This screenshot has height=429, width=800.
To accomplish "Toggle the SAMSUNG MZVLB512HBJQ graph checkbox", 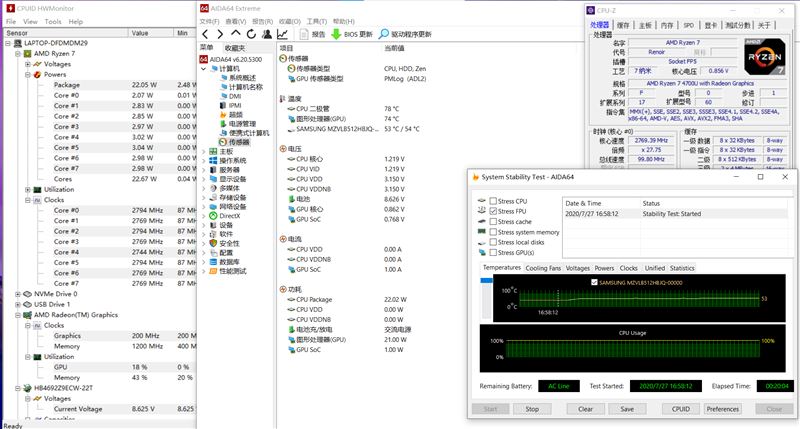I will coord(594,282).
